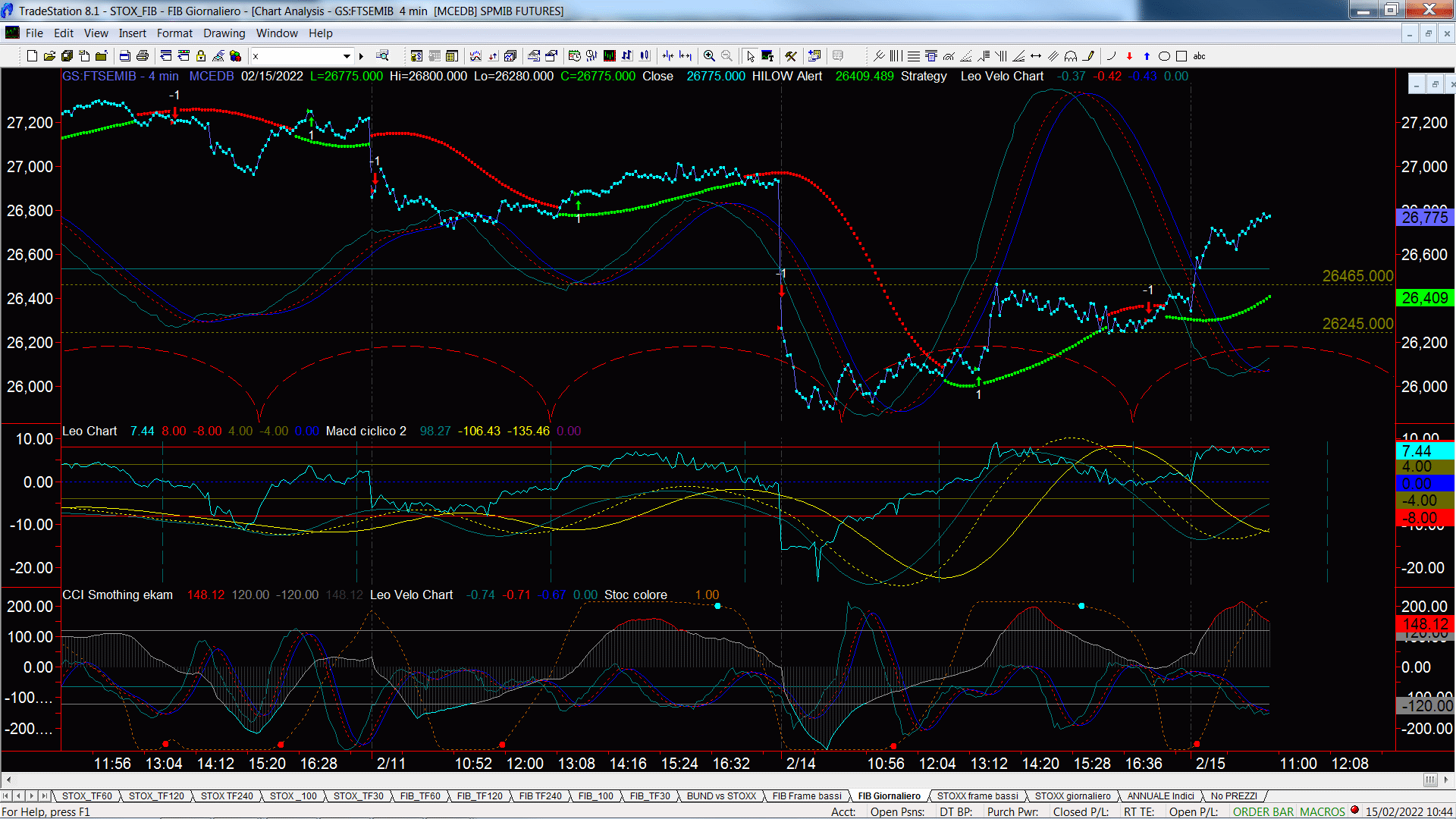Click the TradeStation icon beside File menu
This screenshot has width=1456, height=819.
pyautogui.click(x=12, y=33)
